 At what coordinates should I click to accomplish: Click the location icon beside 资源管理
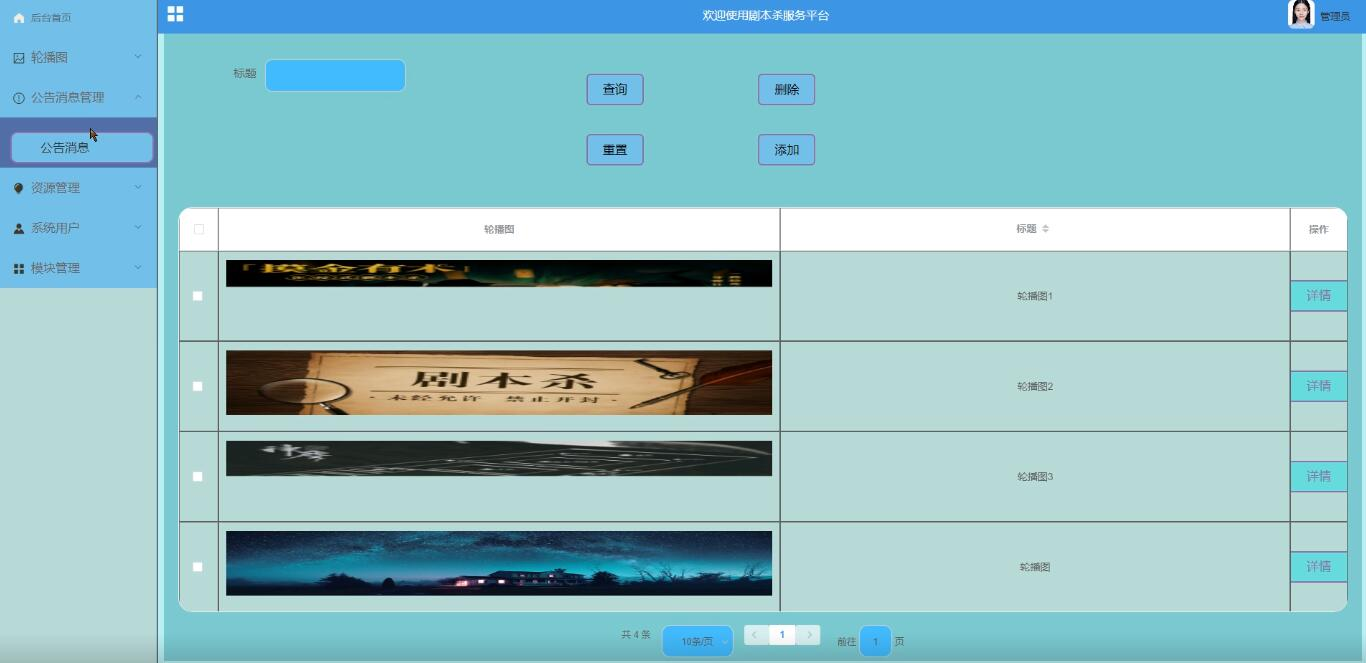[x=19, y=188]
